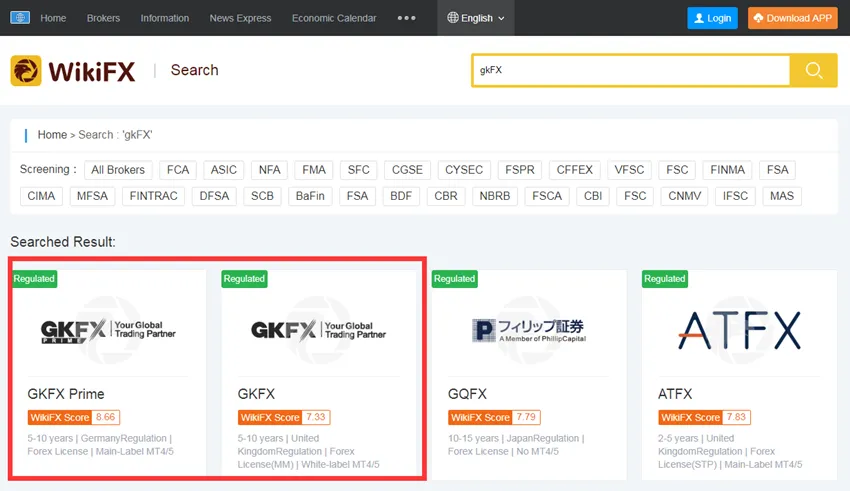Filter by CIMA regulator
Screen dimensions: 850x491
pyautogui.click(x=41, y=196)
